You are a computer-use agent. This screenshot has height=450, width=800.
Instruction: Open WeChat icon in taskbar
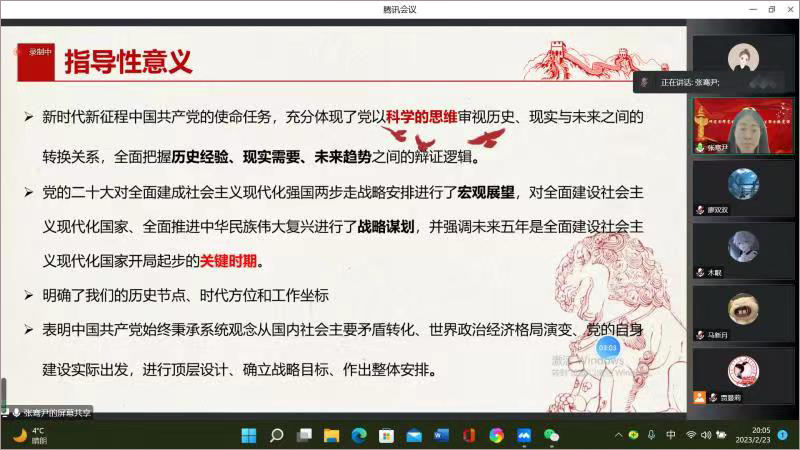(551, 435)
